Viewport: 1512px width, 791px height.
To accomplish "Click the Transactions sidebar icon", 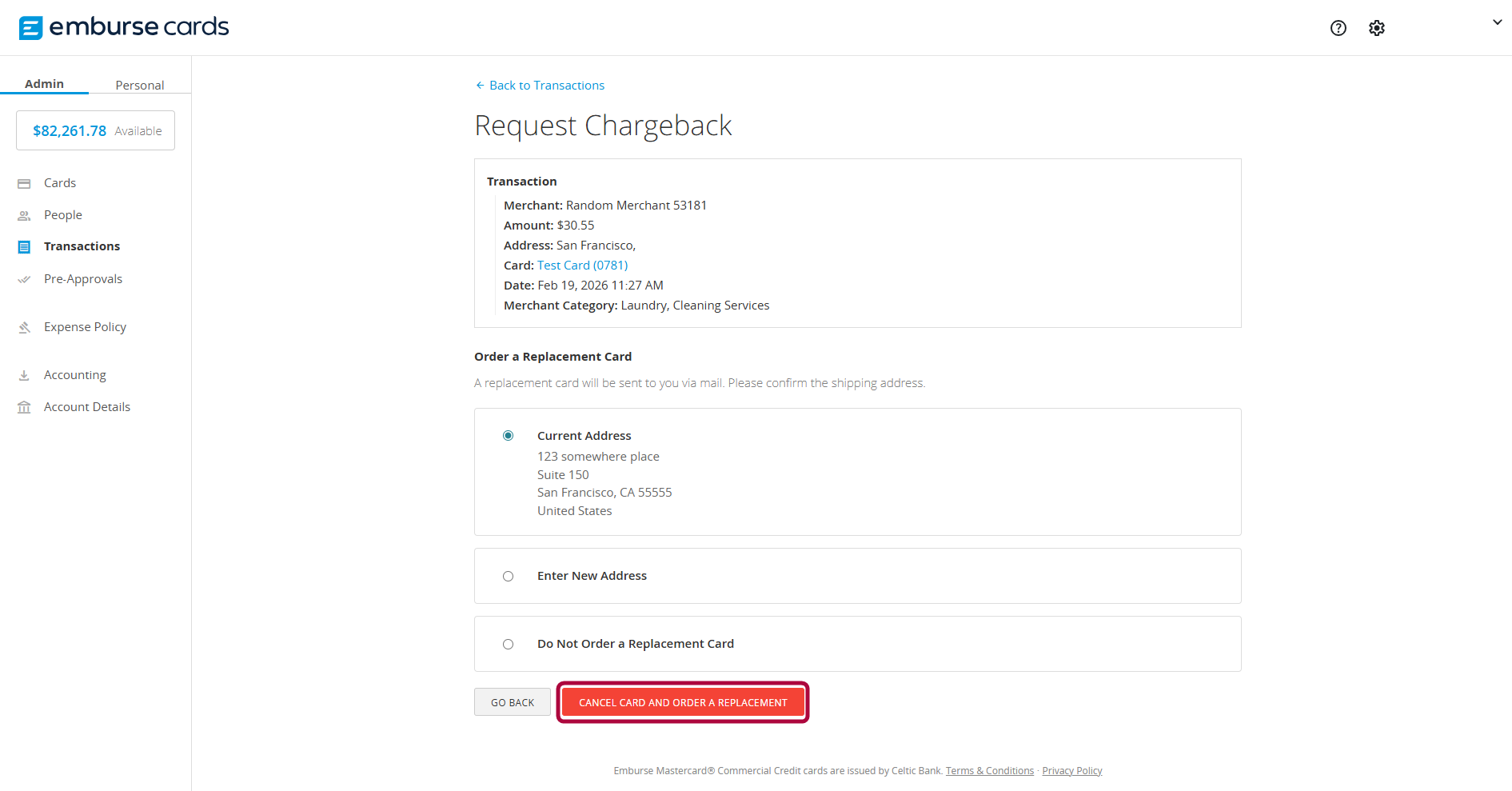I will coord(25,246).
